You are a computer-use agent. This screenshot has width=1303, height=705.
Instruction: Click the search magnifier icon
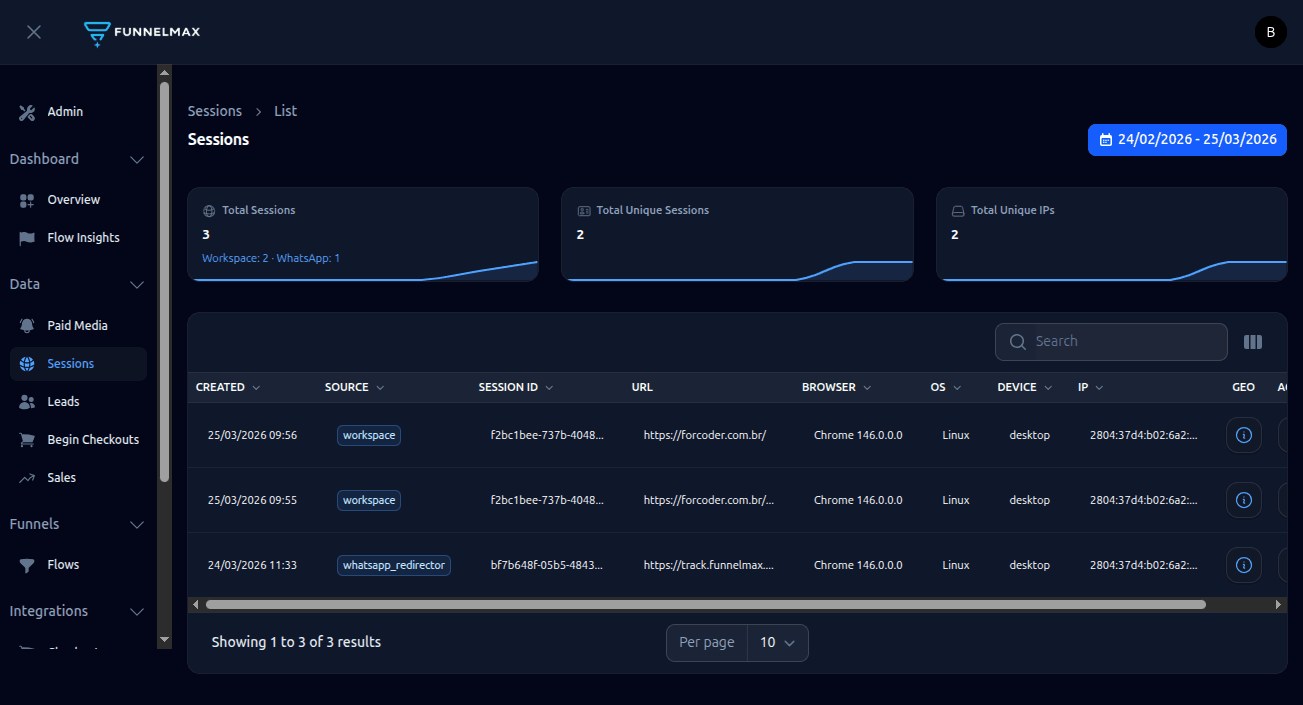(x=1017, y=341)
